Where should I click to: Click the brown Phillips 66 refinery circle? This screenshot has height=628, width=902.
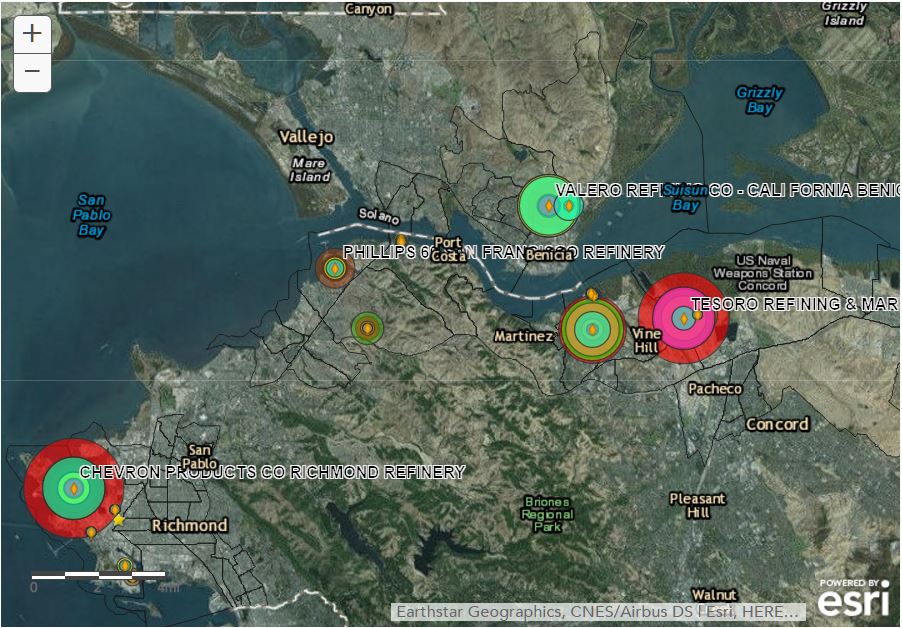point(334,269)
